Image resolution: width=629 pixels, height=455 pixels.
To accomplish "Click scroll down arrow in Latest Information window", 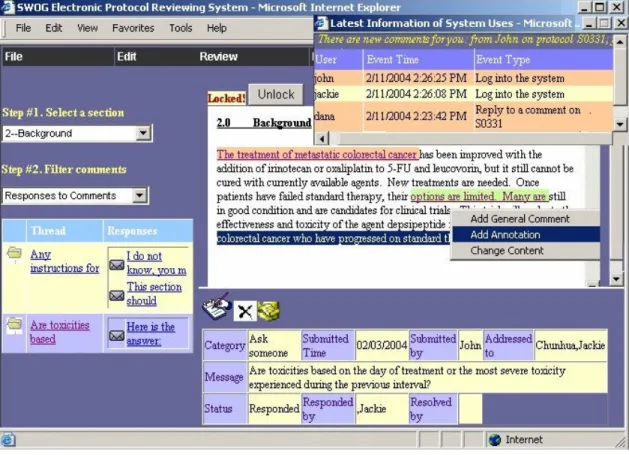I will pos(620,124).
